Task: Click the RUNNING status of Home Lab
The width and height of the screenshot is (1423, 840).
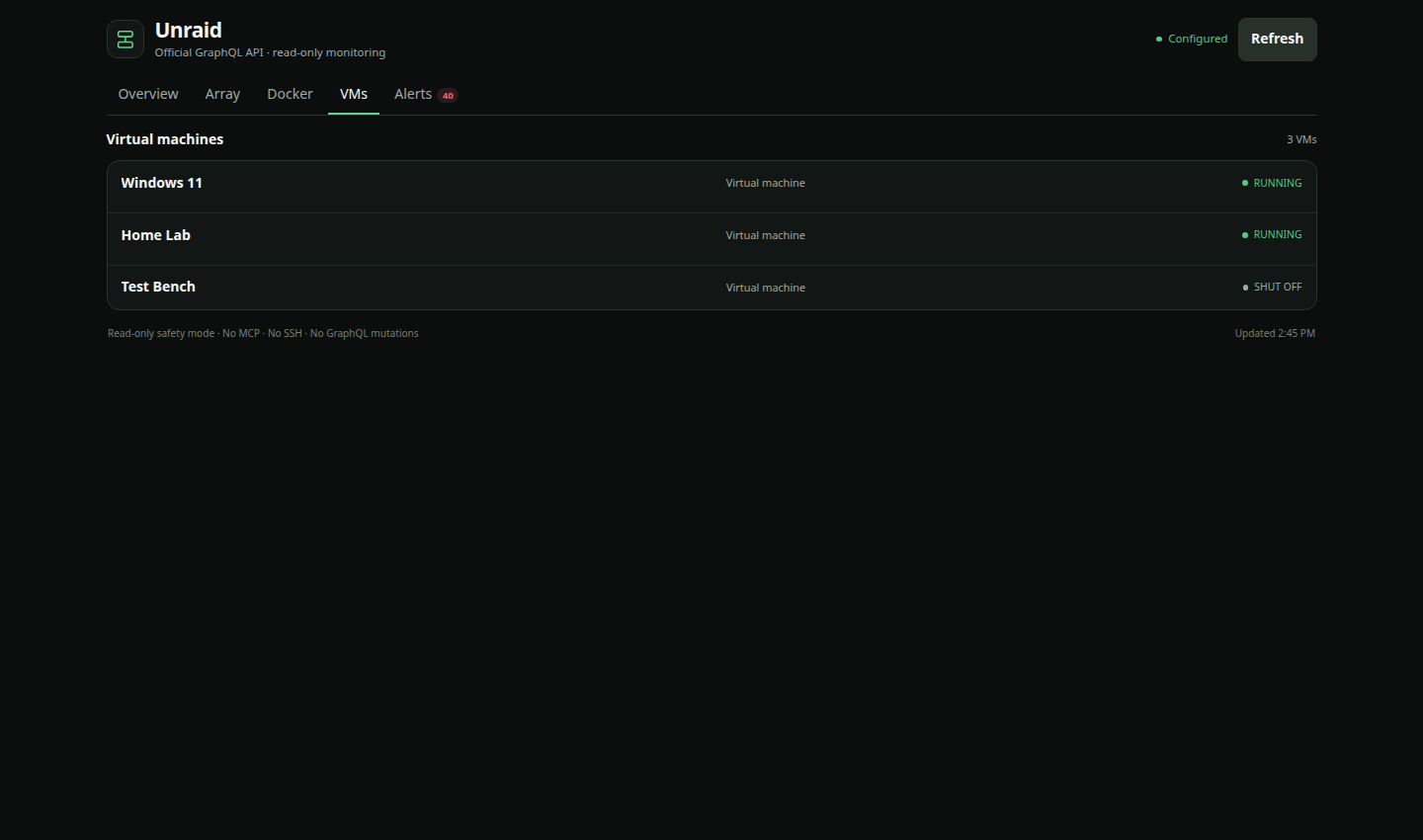Action: 1272,234
